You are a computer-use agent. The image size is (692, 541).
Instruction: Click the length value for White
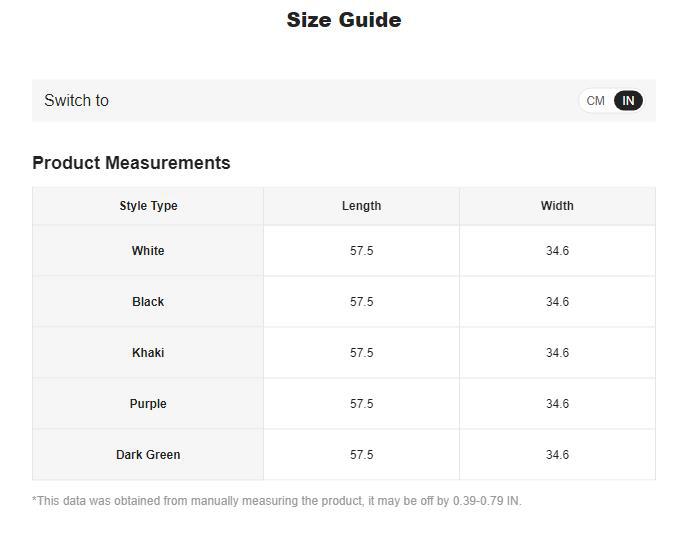(361, 251)
